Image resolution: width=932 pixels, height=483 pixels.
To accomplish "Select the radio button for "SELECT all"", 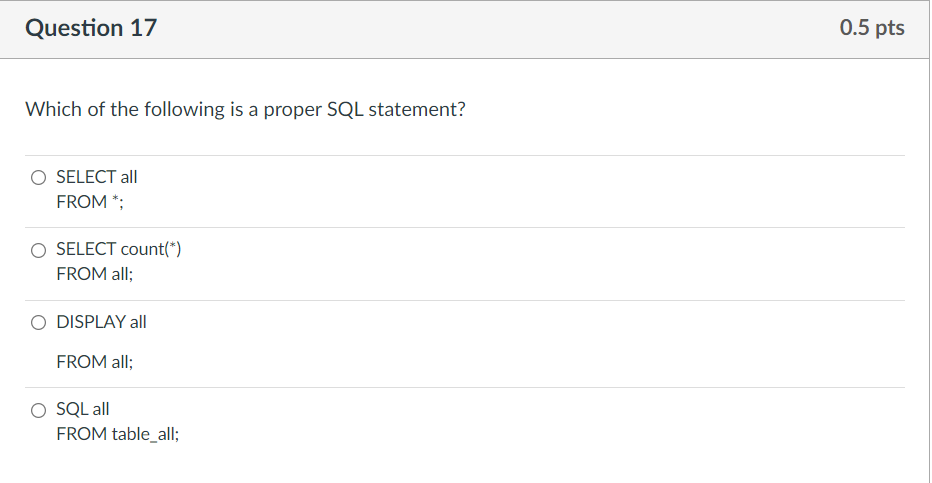I will [38, 177].
